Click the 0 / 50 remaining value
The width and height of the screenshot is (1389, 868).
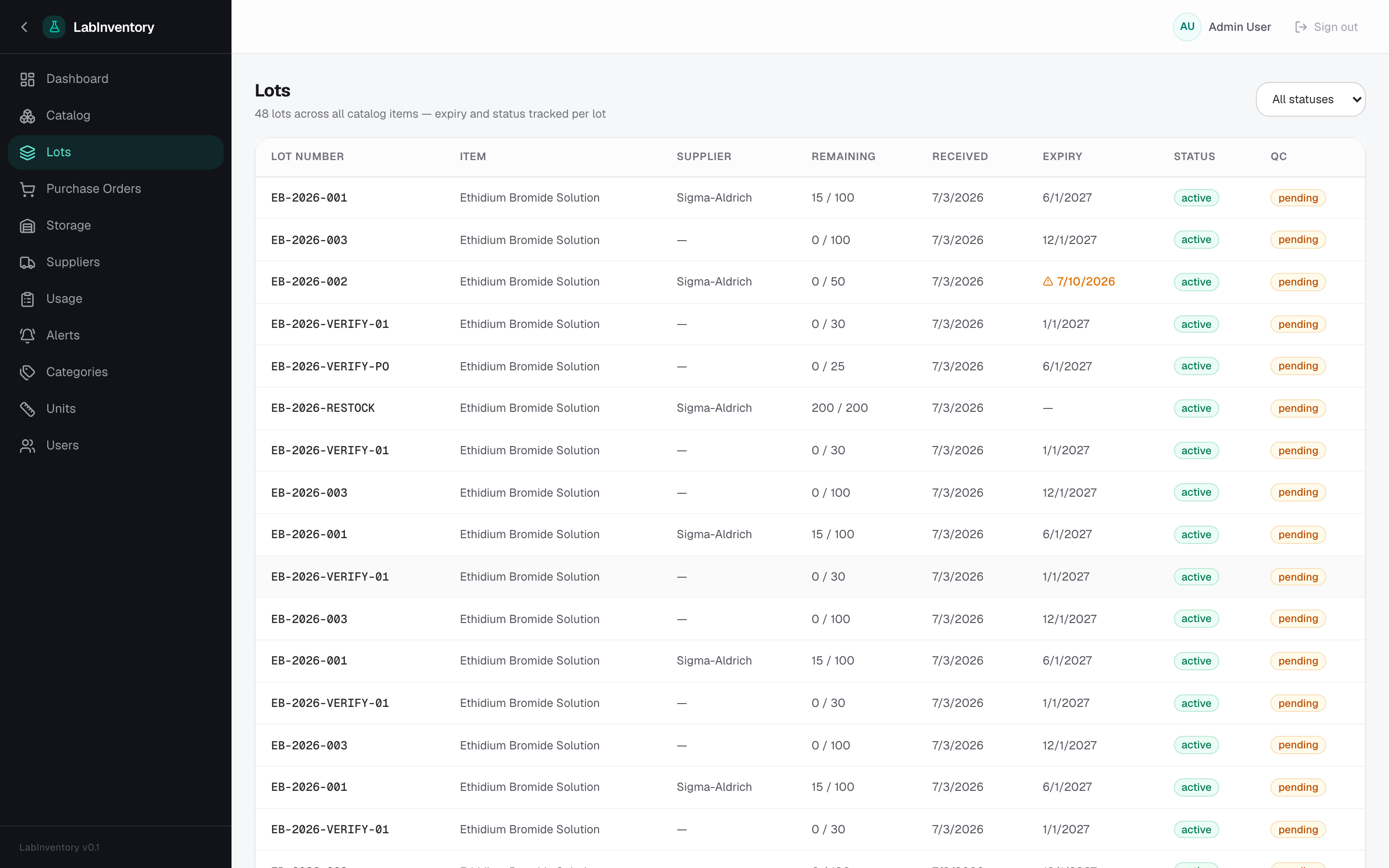828,282
